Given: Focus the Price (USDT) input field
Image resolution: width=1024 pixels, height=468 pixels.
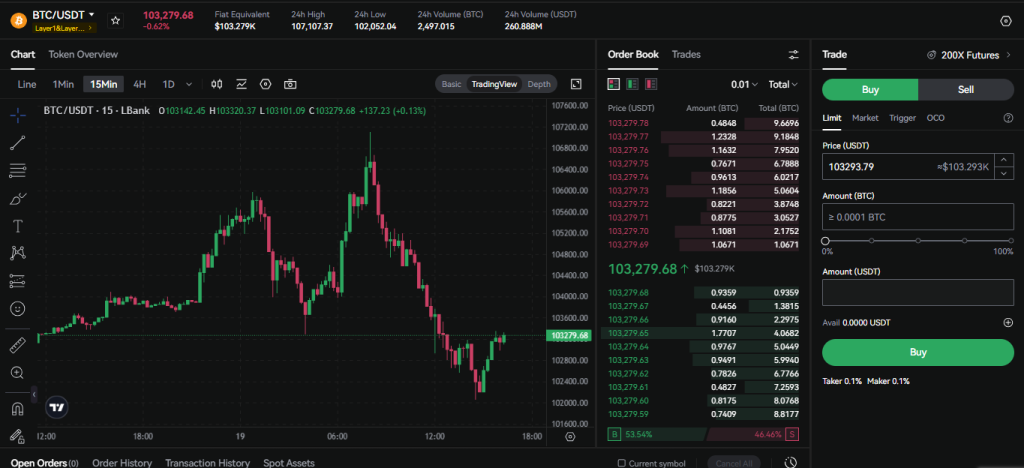Looking at the screenshot, I should (908, 167).
